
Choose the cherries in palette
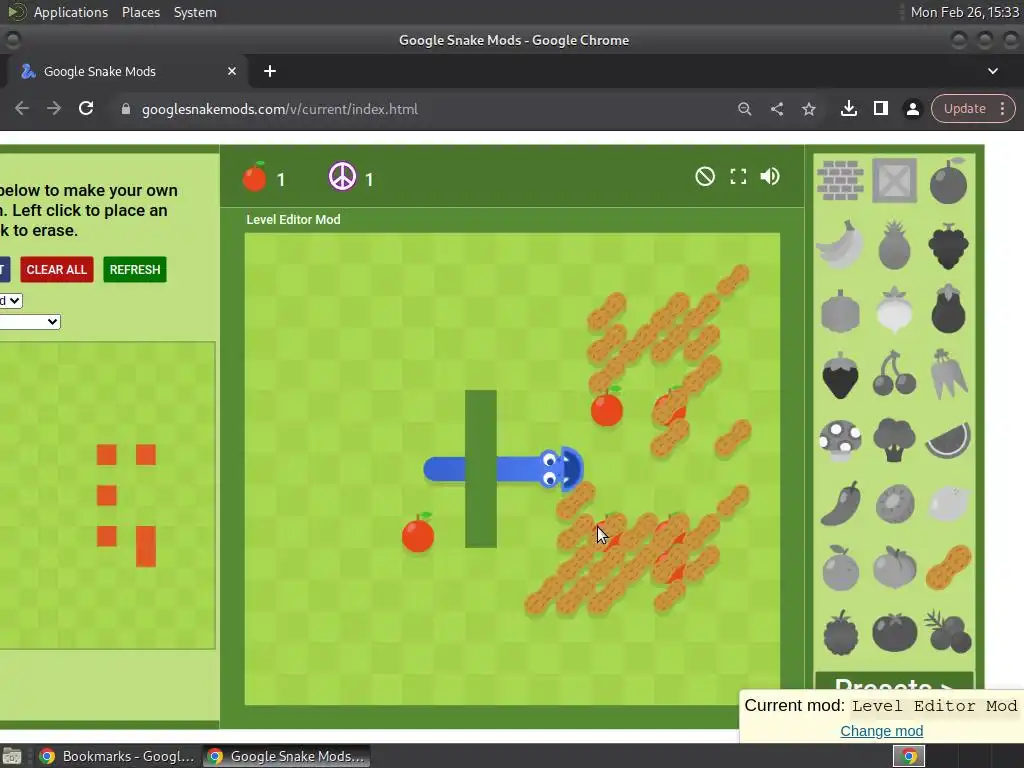894,374
